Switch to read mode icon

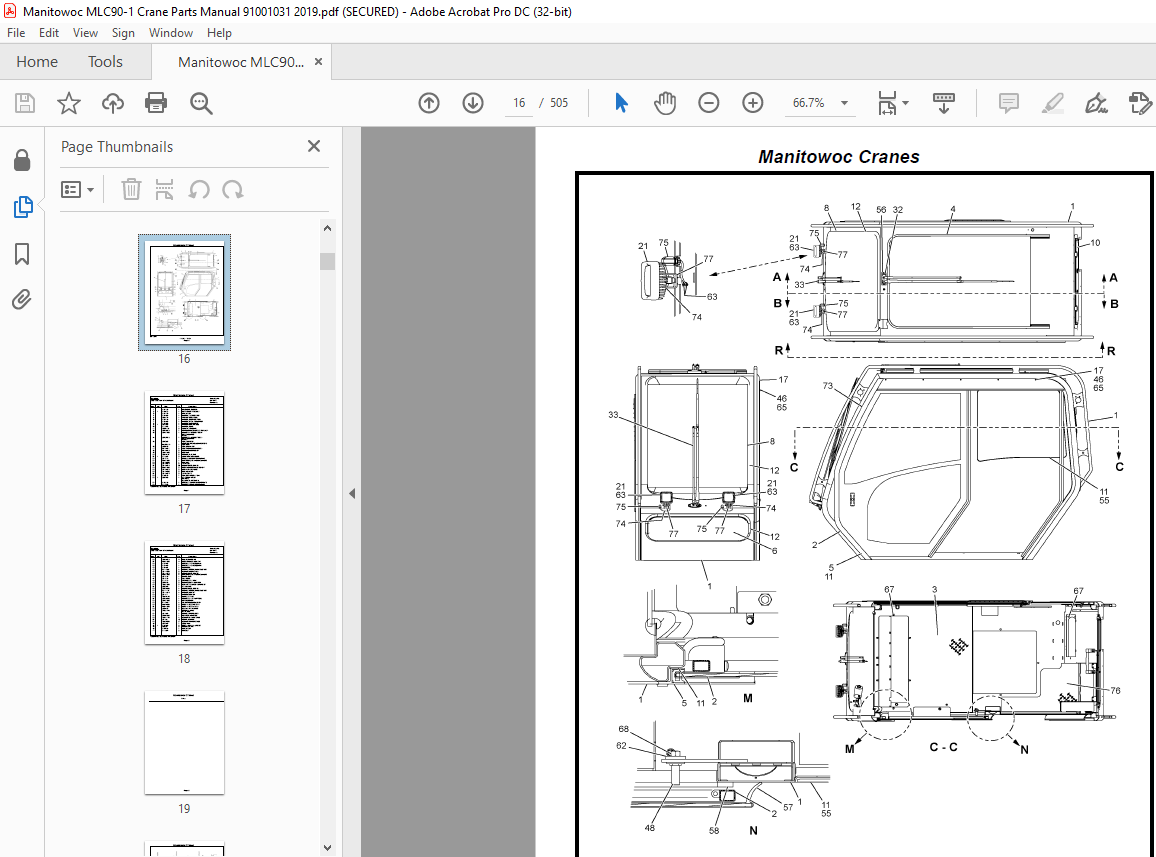(x=944, y=103)
